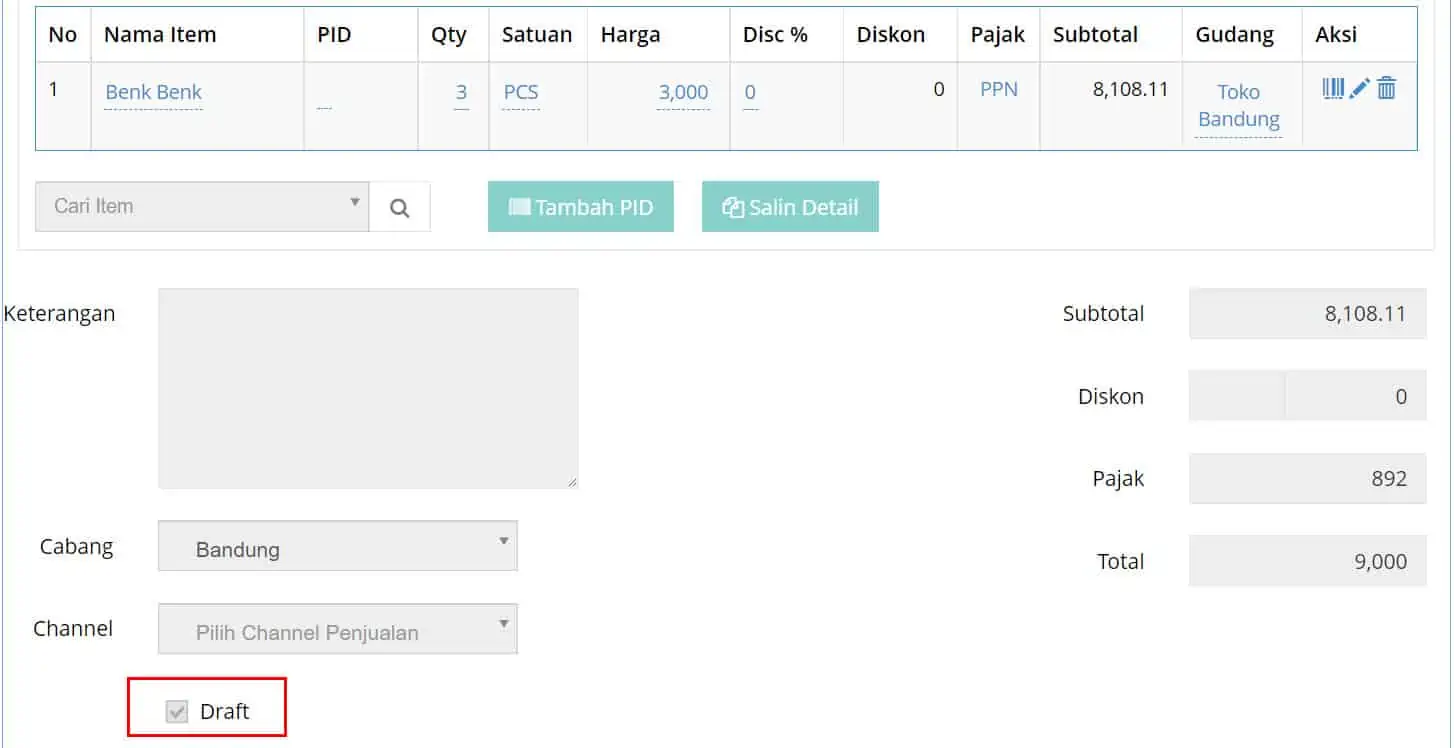Click the barcode icon in Benk Benk row
The image size is (1454, 748).
point(1333,89)
